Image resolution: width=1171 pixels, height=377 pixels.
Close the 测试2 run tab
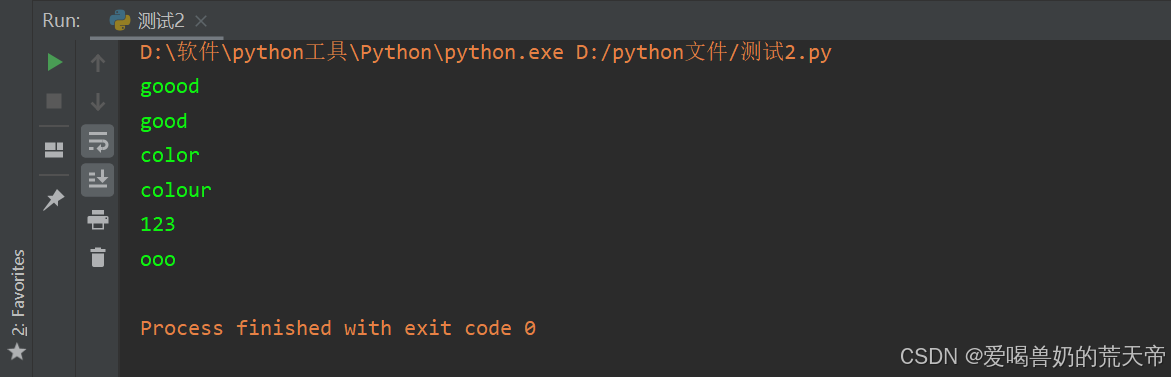[x=200, y=21]
